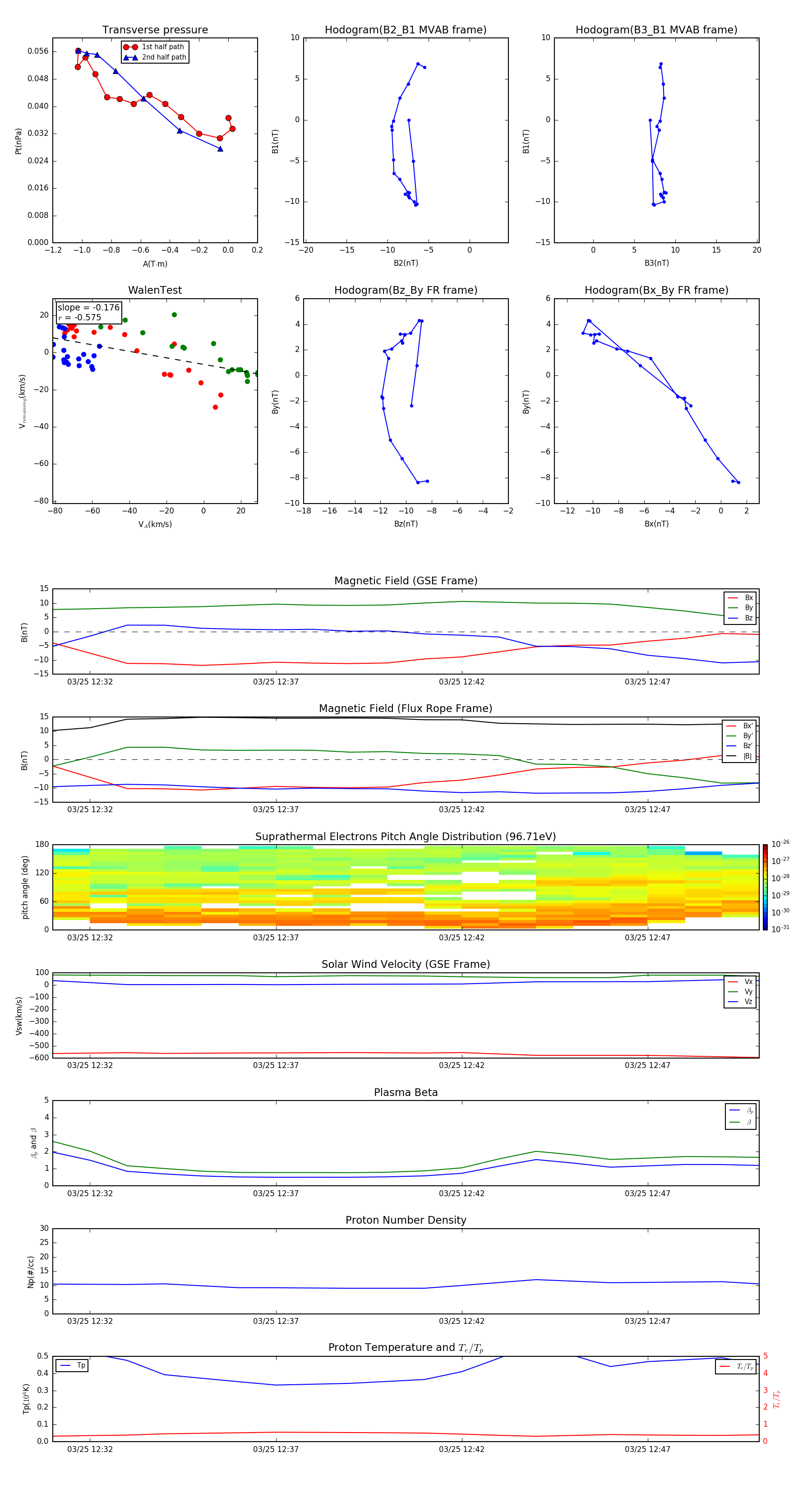The height and width of the screenshot is (1489, 812).
Task: Click the 'Magnetic Field (Flux Rope Frame)' title
Action: click(x=406, y=709)
